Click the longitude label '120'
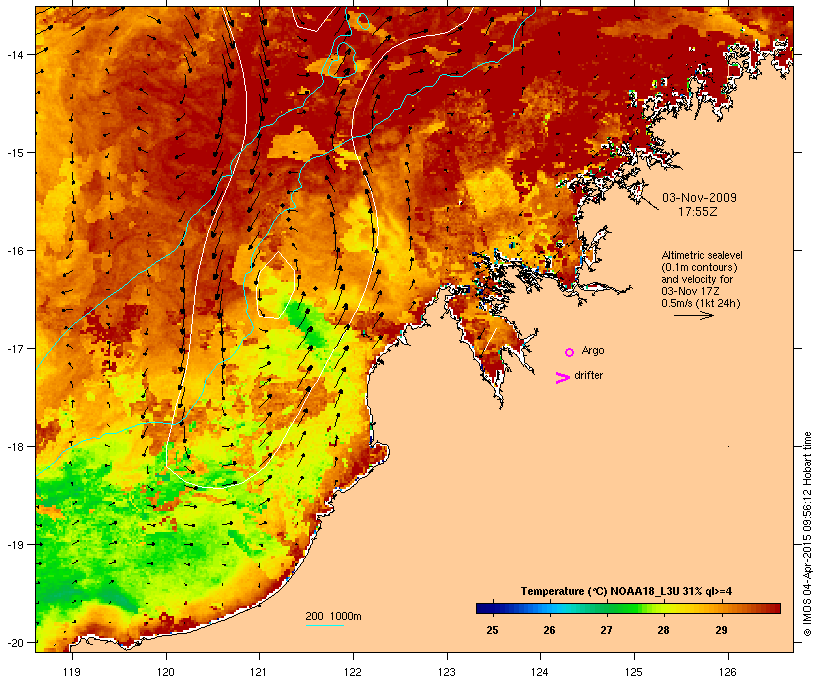 click(166, 672)
